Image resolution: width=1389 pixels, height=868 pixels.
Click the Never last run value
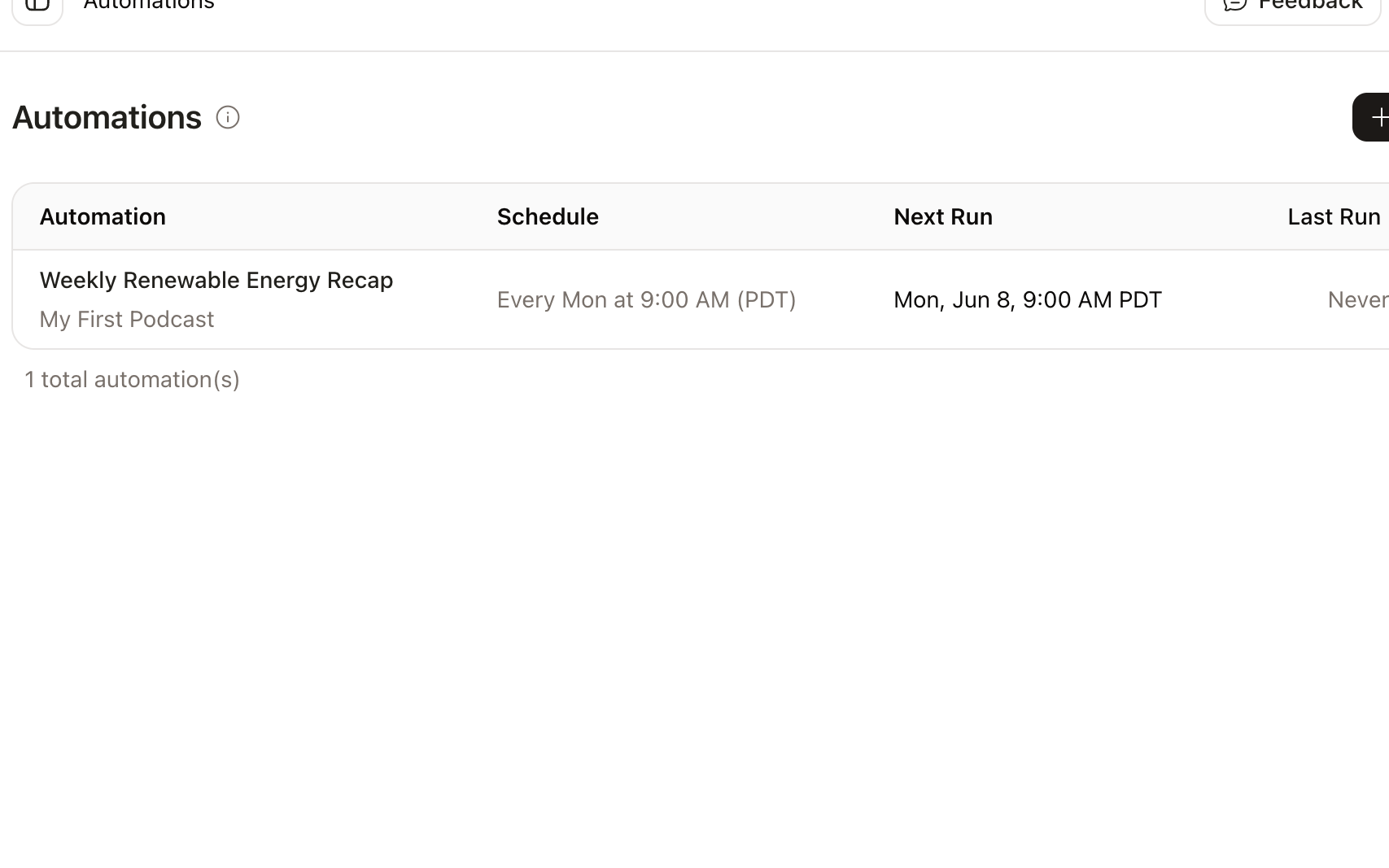1358,299
